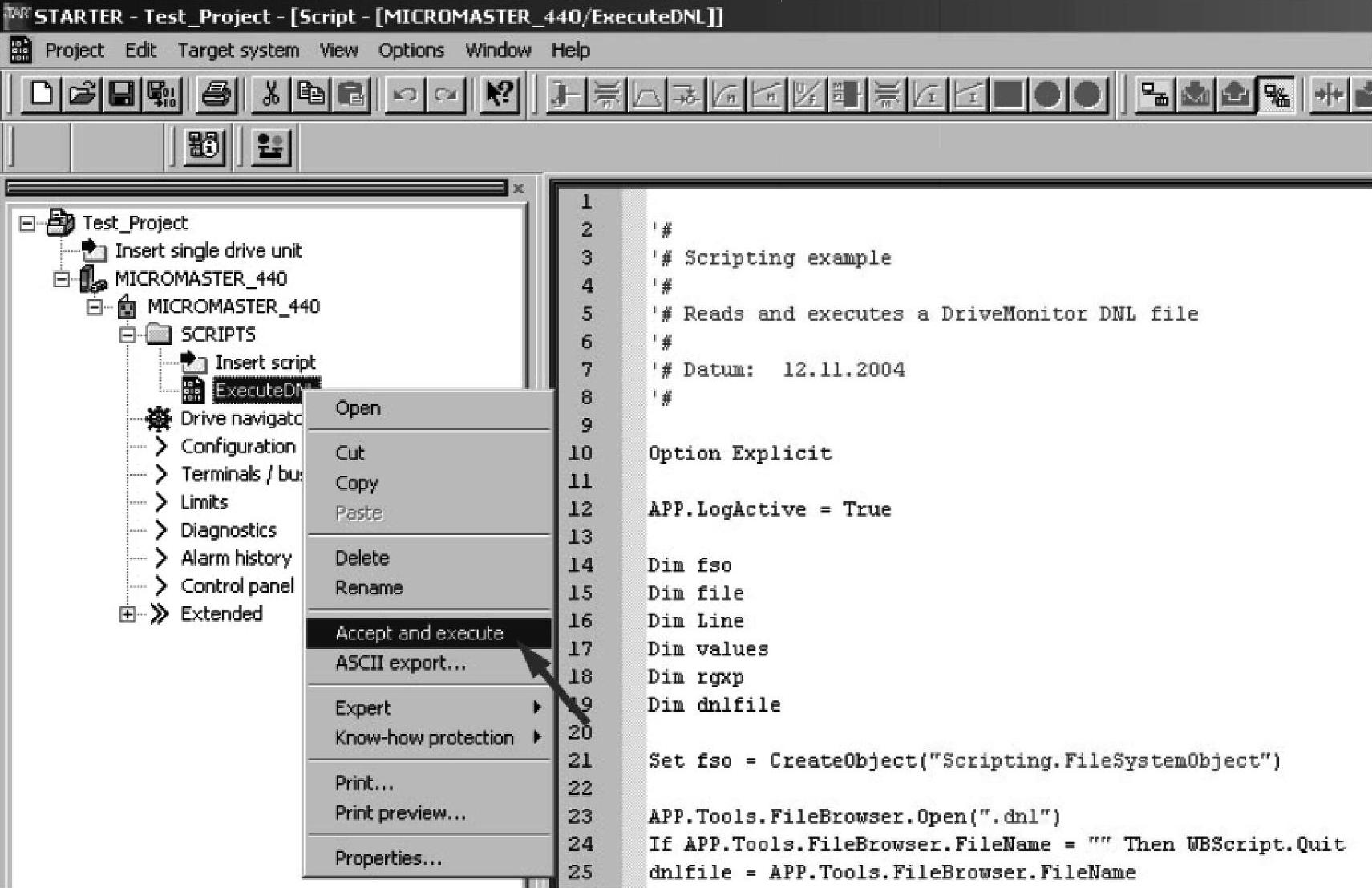The height and width of the screenshot is (888, 1372).
Task: Click the two-circles balance icon in second toolbar
Action: (x=270, y=147)
